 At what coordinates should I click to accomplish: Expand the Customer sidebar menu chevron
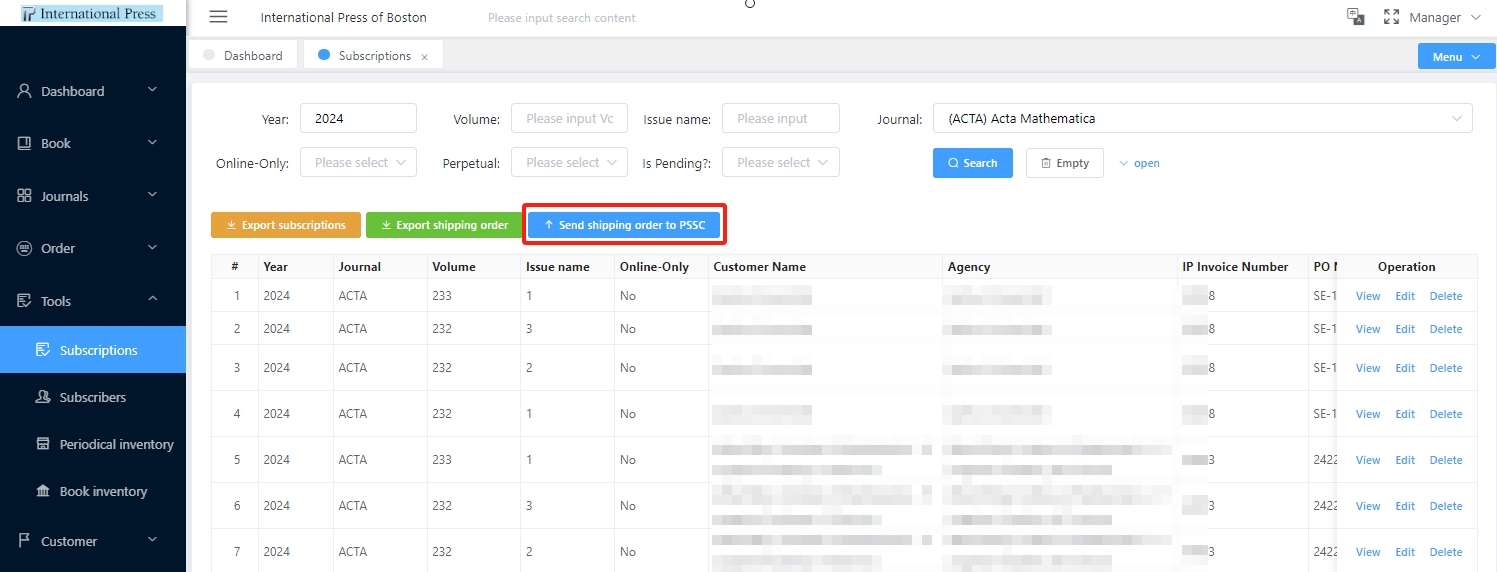[x=153, y=540]
